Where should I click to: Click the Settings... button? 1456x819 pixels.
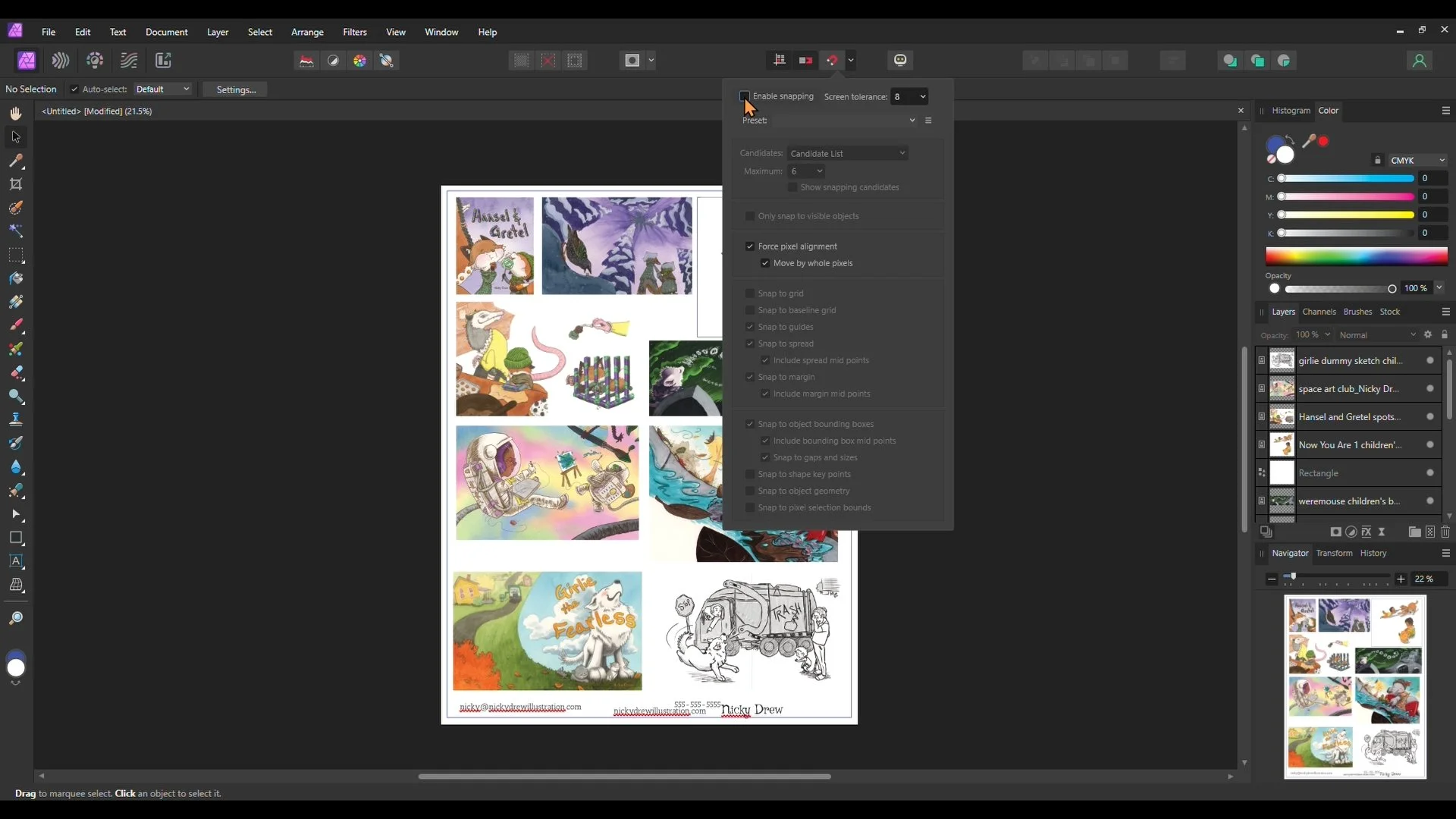pos(236,89)
